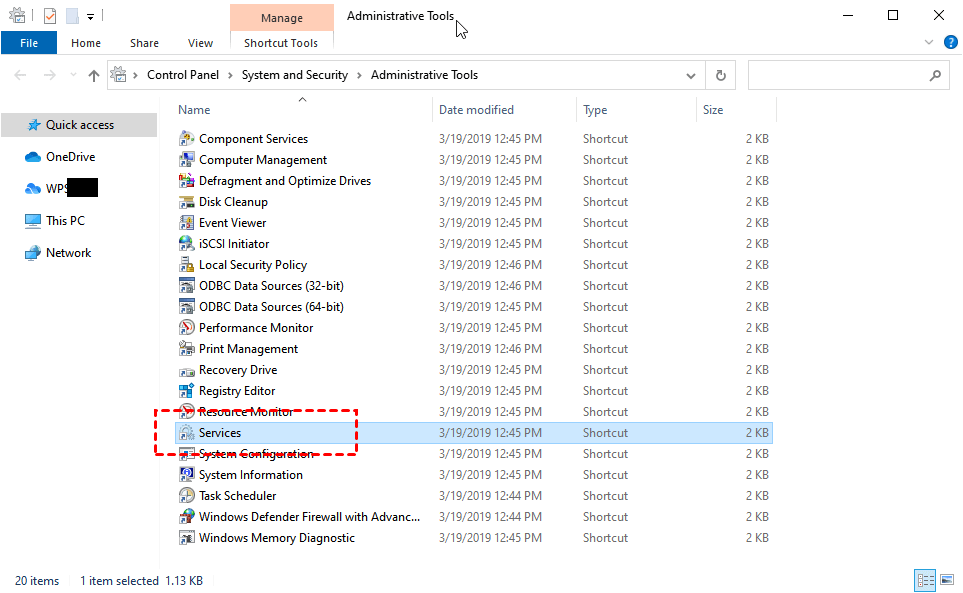Switch to details view in status bar

tap(924, 580)
